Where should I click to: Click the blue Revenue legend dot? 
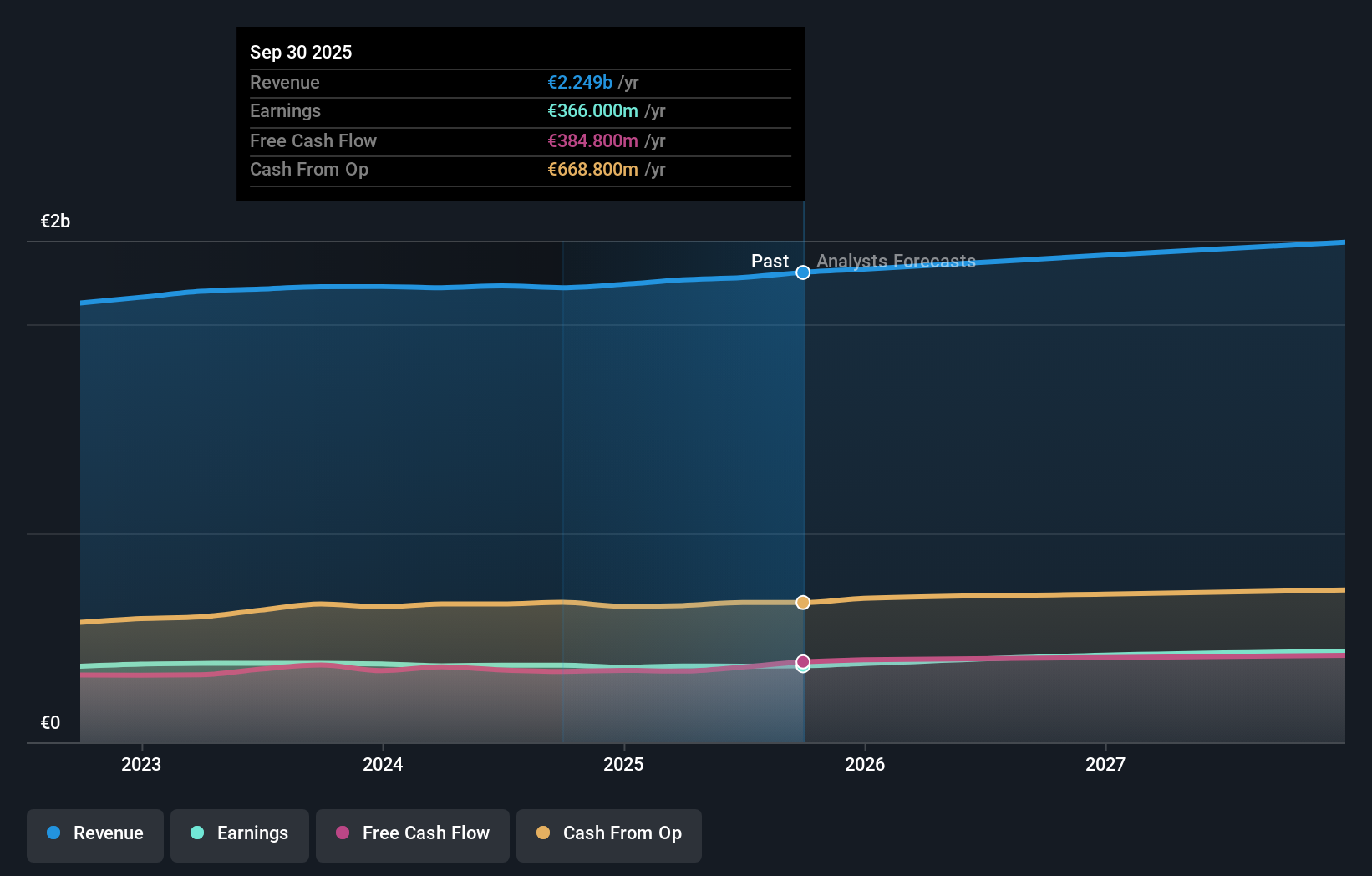coord(52,833)
